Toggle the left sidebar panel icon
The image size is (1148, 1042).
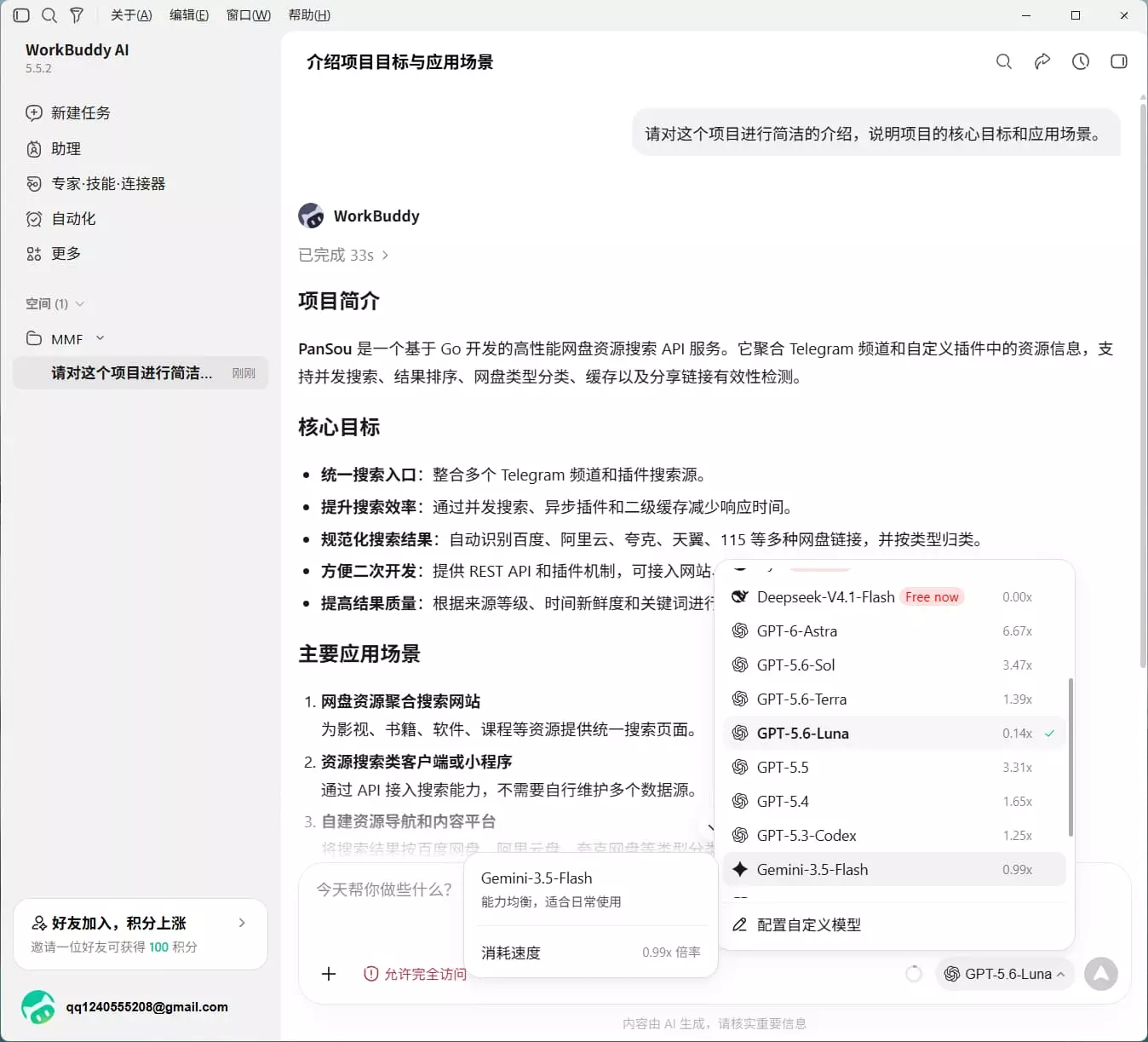click(22, 15)
